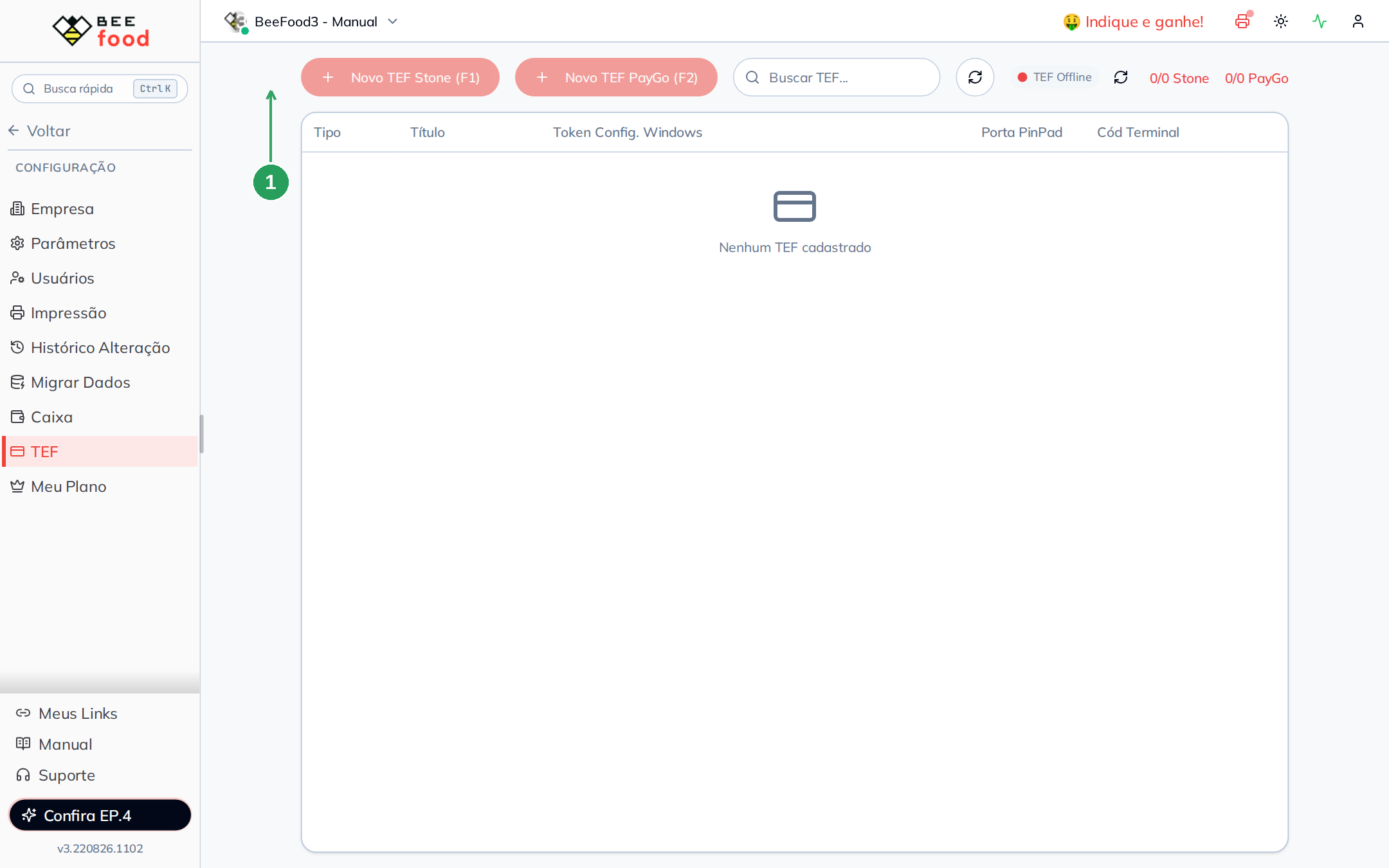This screenshot has height=868, width=1389.
Task: Open the Manual link
Action: 54,745
